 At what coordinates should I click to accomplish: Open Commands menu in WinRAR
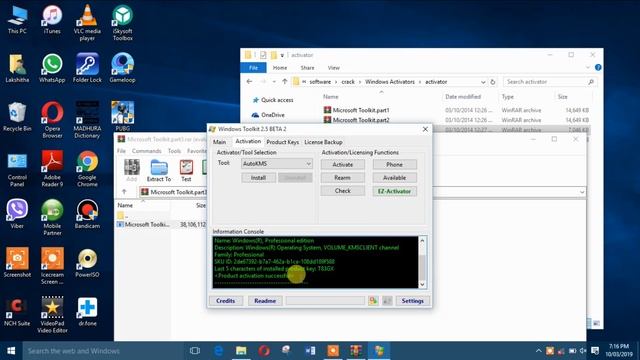coord(147,151)
